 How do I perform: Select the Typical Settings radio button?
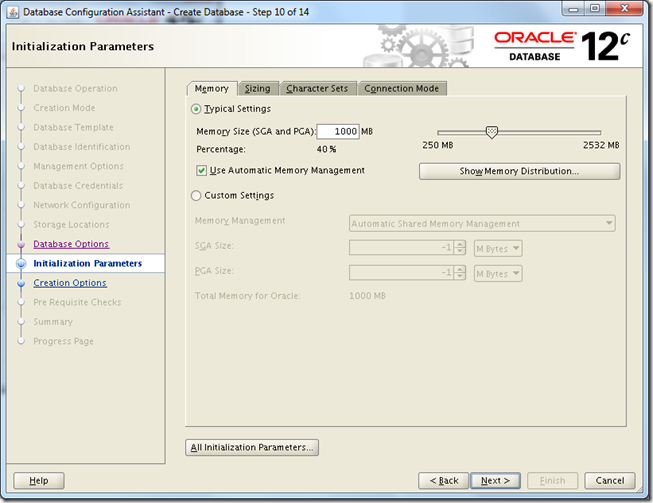pyautogui.click(x=196, y=109)
